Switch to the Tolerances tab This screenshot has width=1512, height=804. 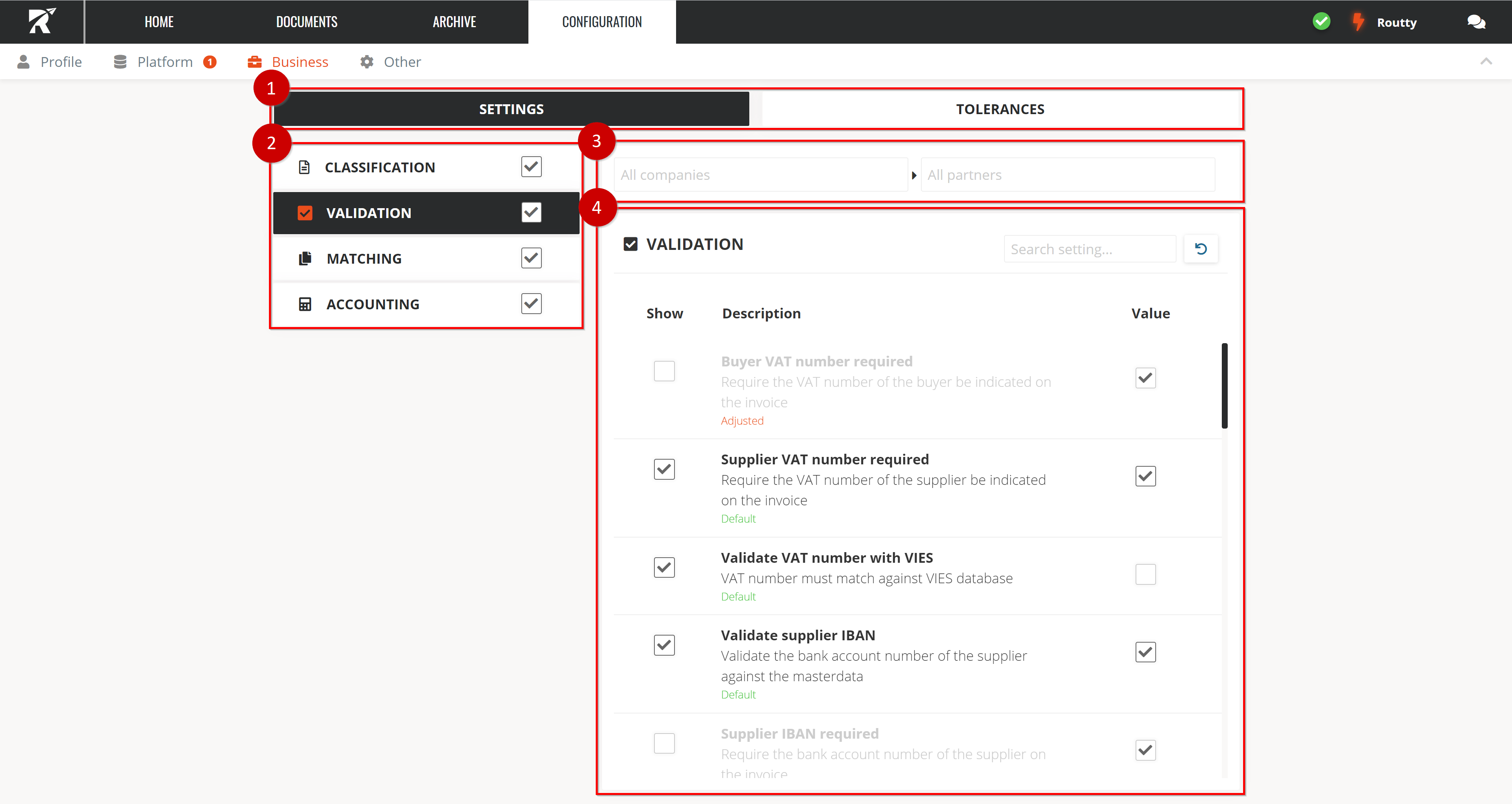[1000, 109]
